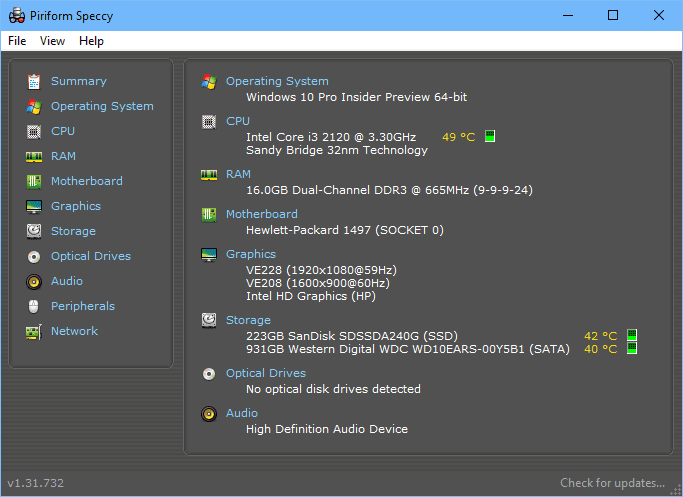Click the Western Digital temperature indicator
This screenshot has height=497, width=683.
(x=632, y=348)
